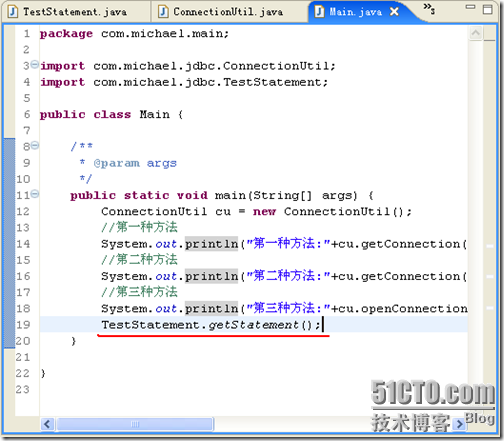This screenshot has width=504, height=441.
Task: Click the horizontal scrollbar left arrow
Action: (48, 424)
